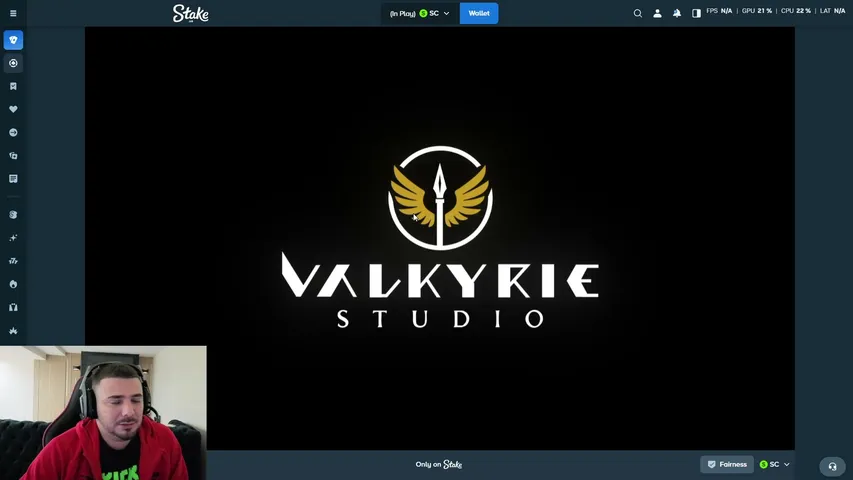853x480 pixels.
Task: Open the Wallet
Action: 479,13
